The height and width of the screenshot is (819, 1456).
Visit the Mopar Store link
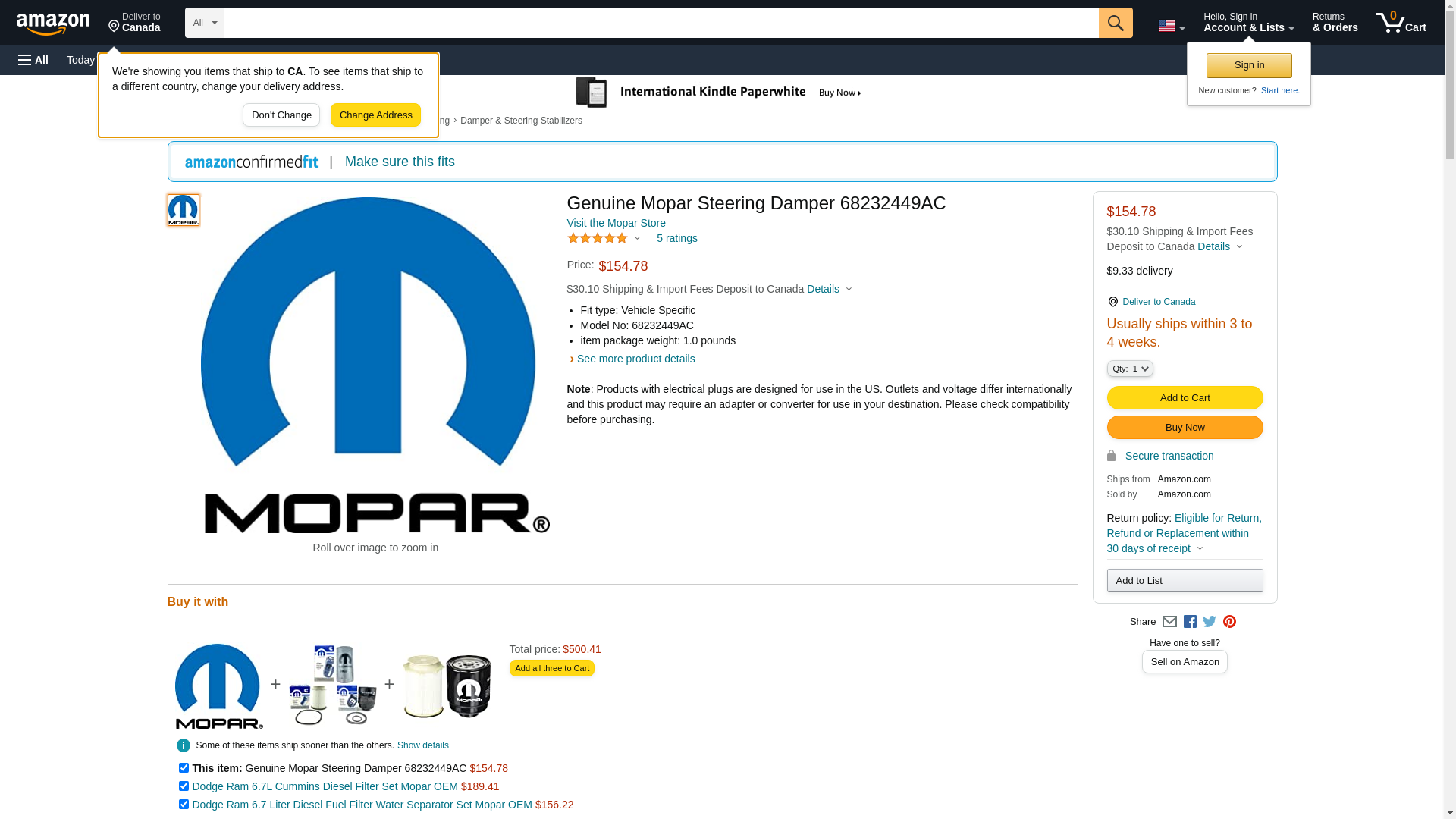[x=616, y=223]
